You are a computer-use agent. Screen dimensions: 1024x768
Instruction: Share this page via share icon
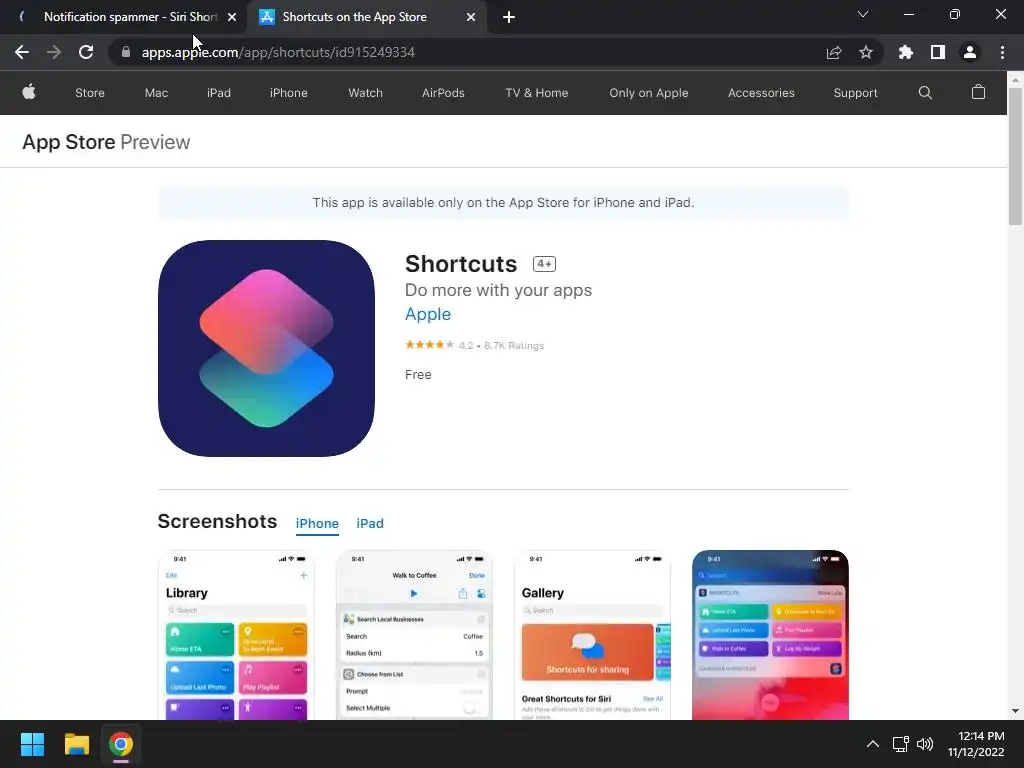(x=833, y=52)
